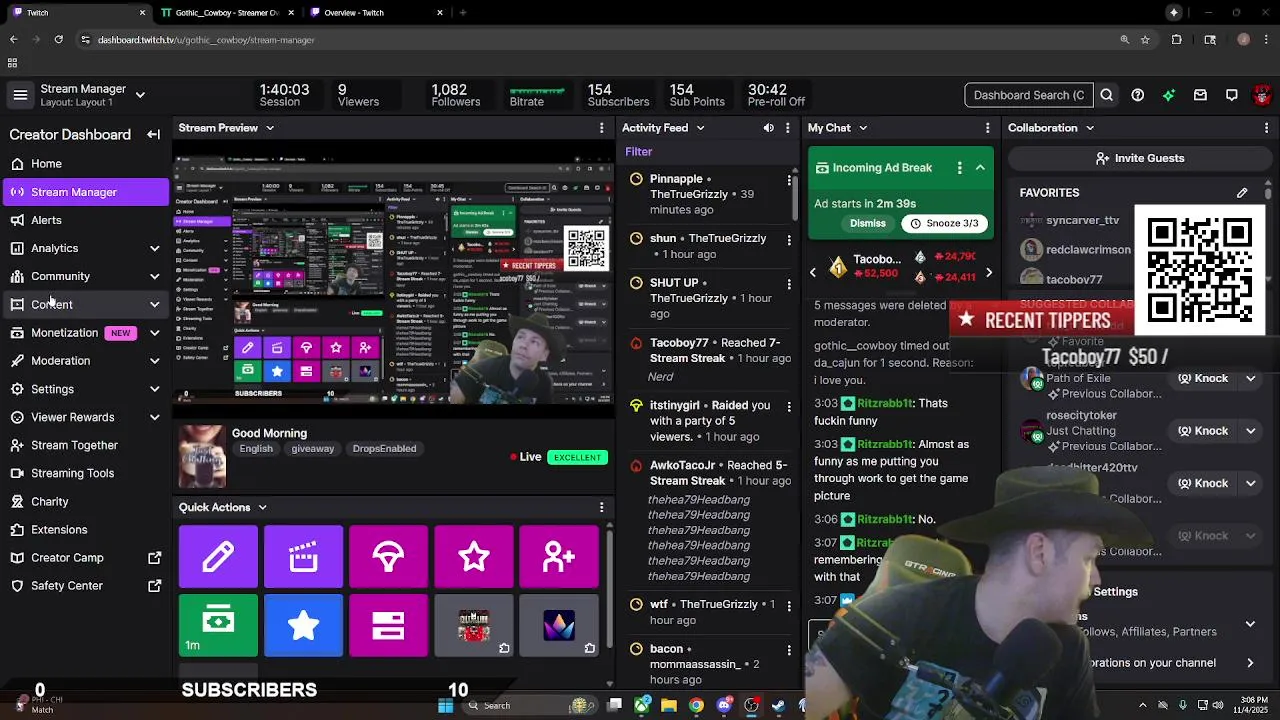Click the purple crystal extension quick action

[559, 625]
